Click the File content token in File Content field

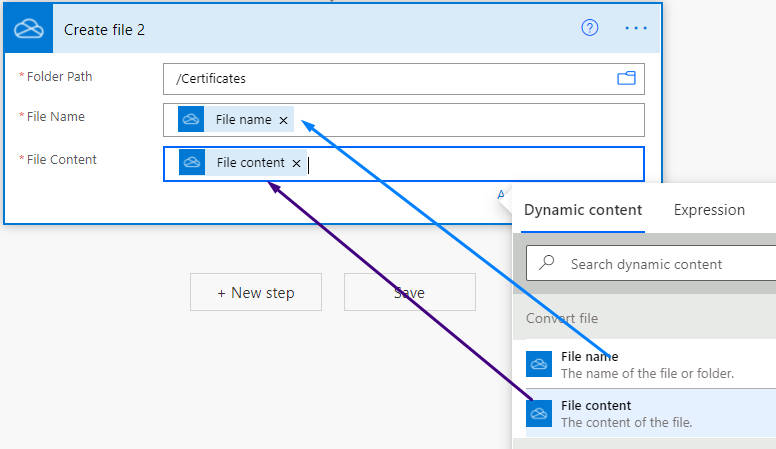click(x=242, y=162)
